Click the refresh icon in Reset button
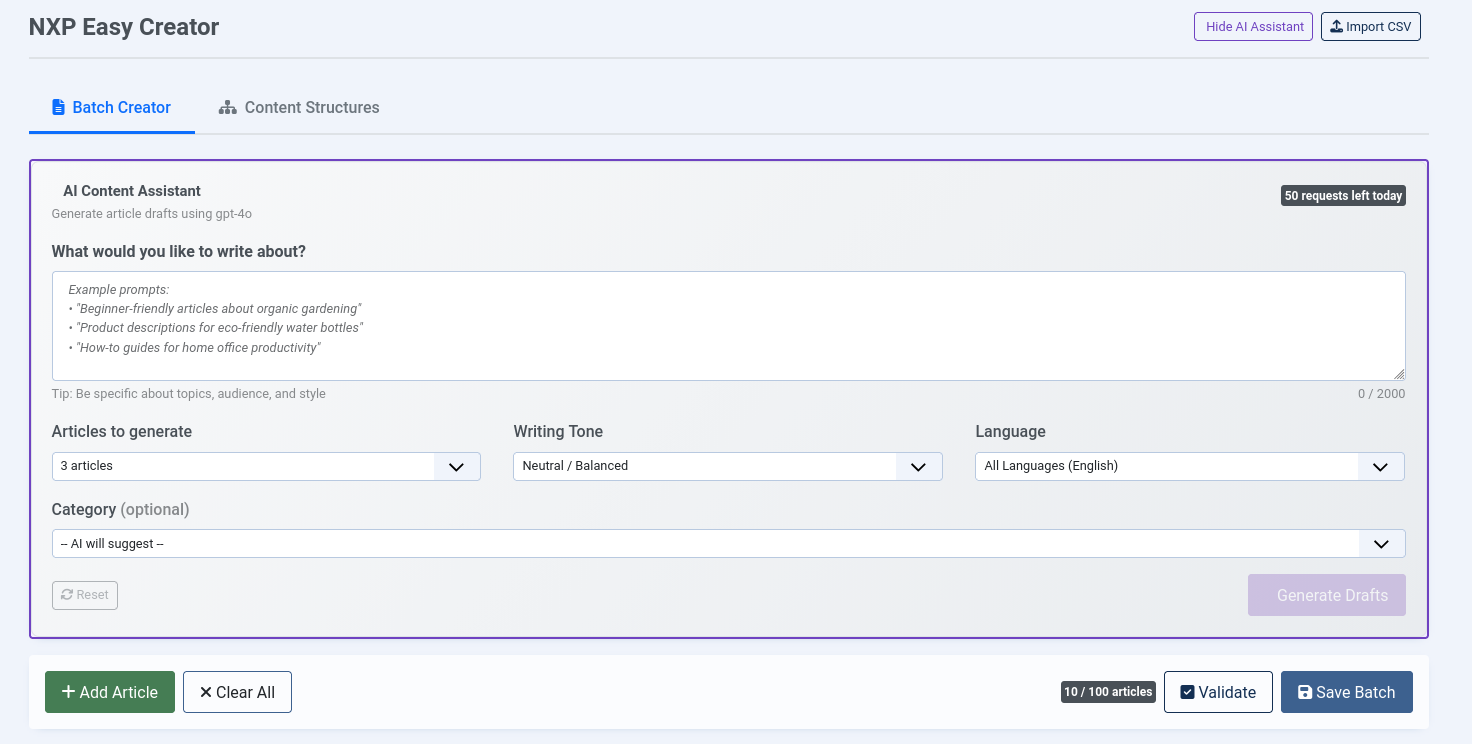The image size is (1472, 744). (x=67, y=595)
